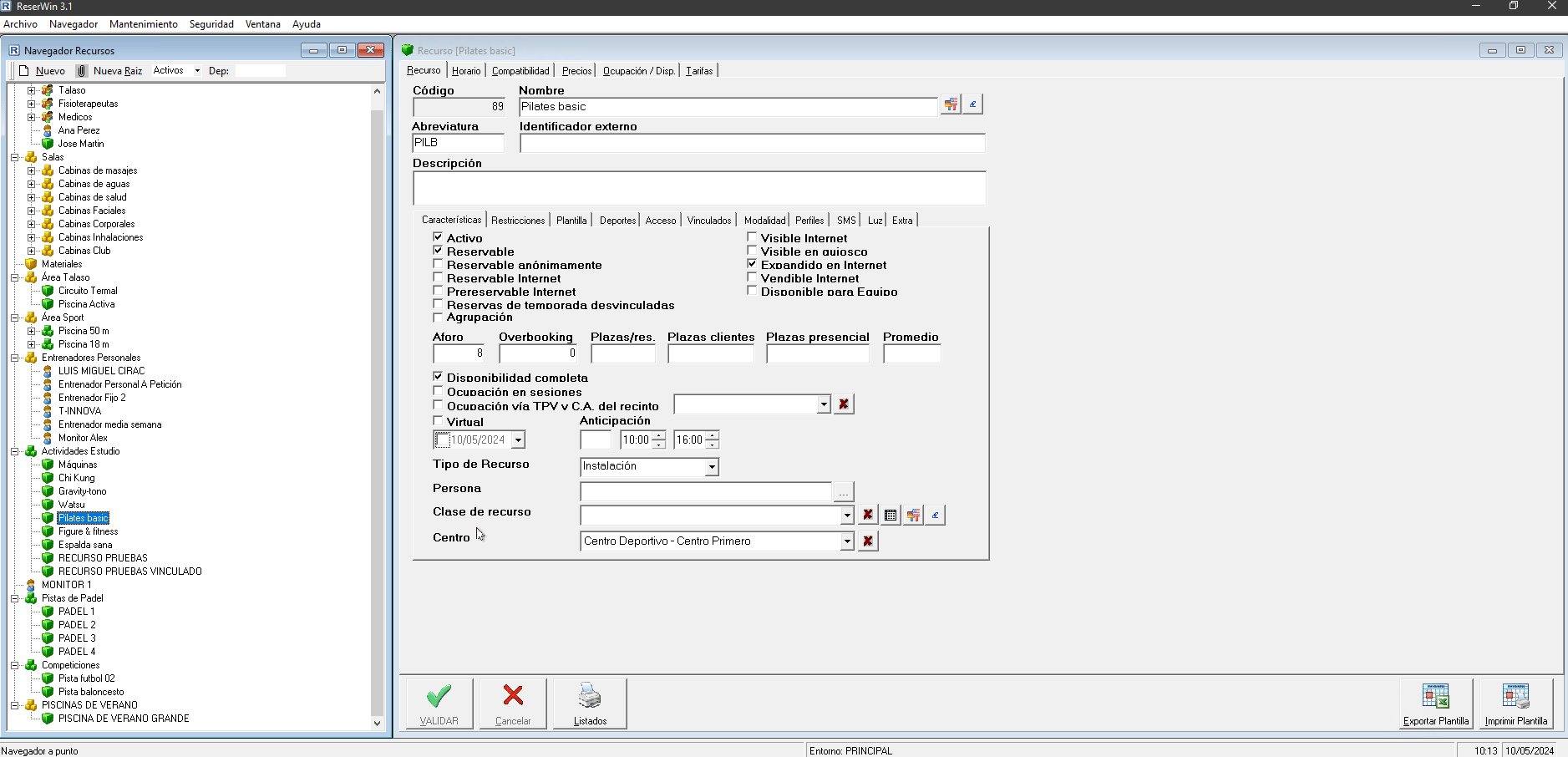Image resolution: width=1568 pixels, height=757 pixels.
Task: Click the MONITOR 1 person icon
Action: pyautogui.click(x=31, y=585)
